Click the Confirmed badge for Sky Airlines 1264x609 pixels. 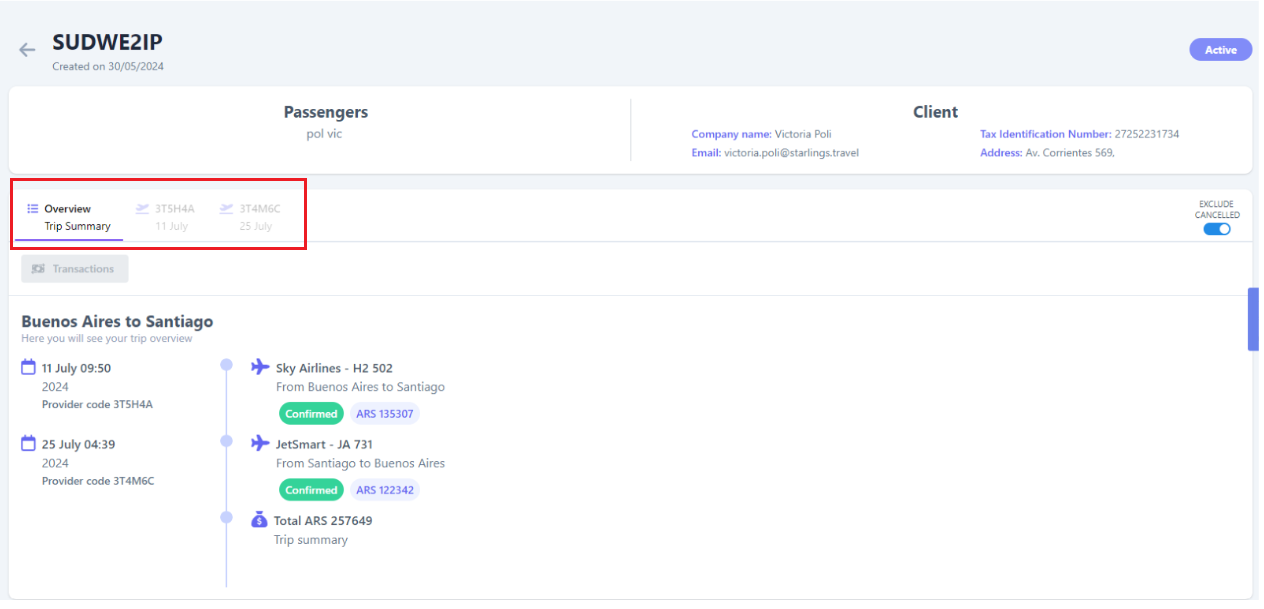pos(311,414)
